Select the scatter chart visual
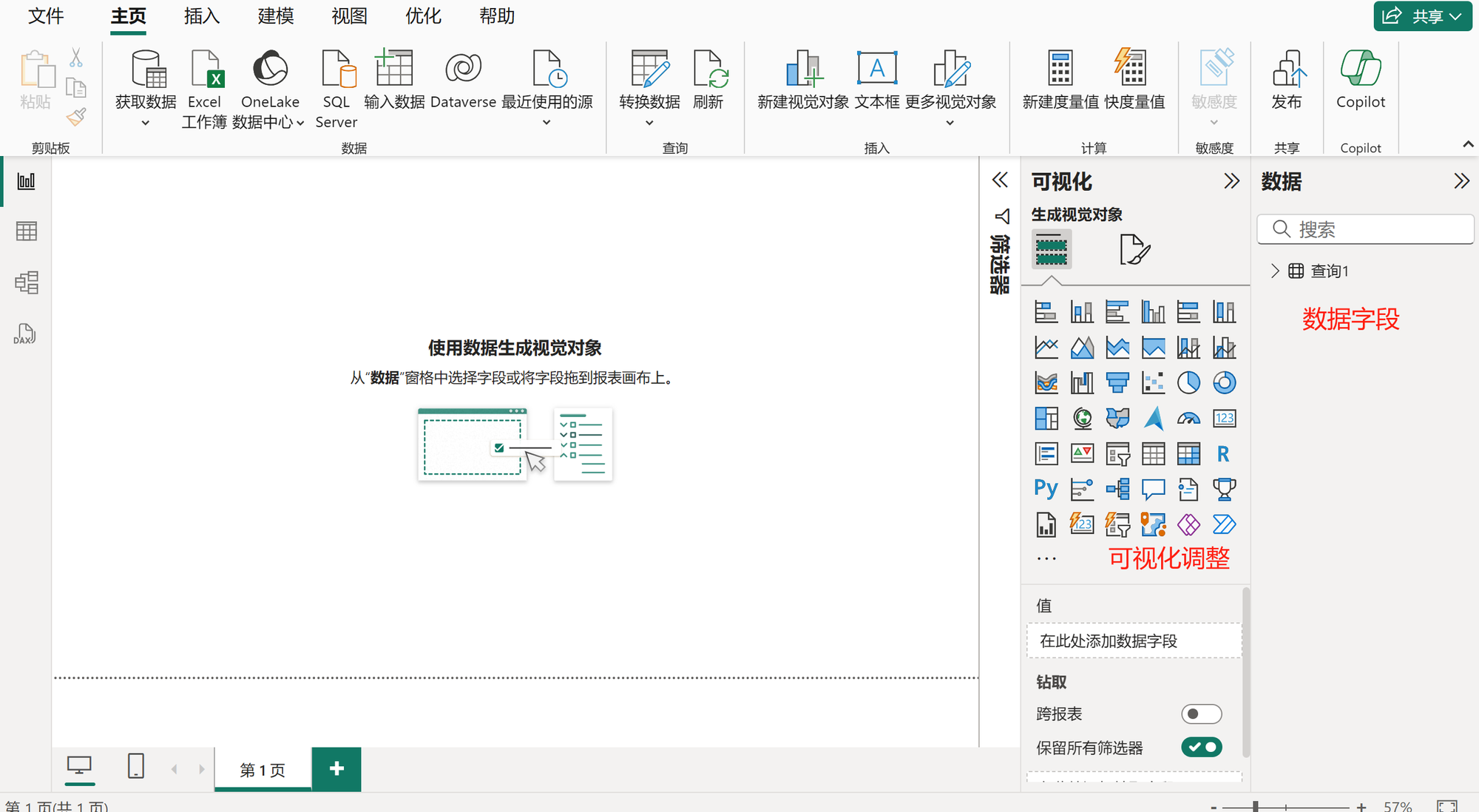 coord(1153,382)
